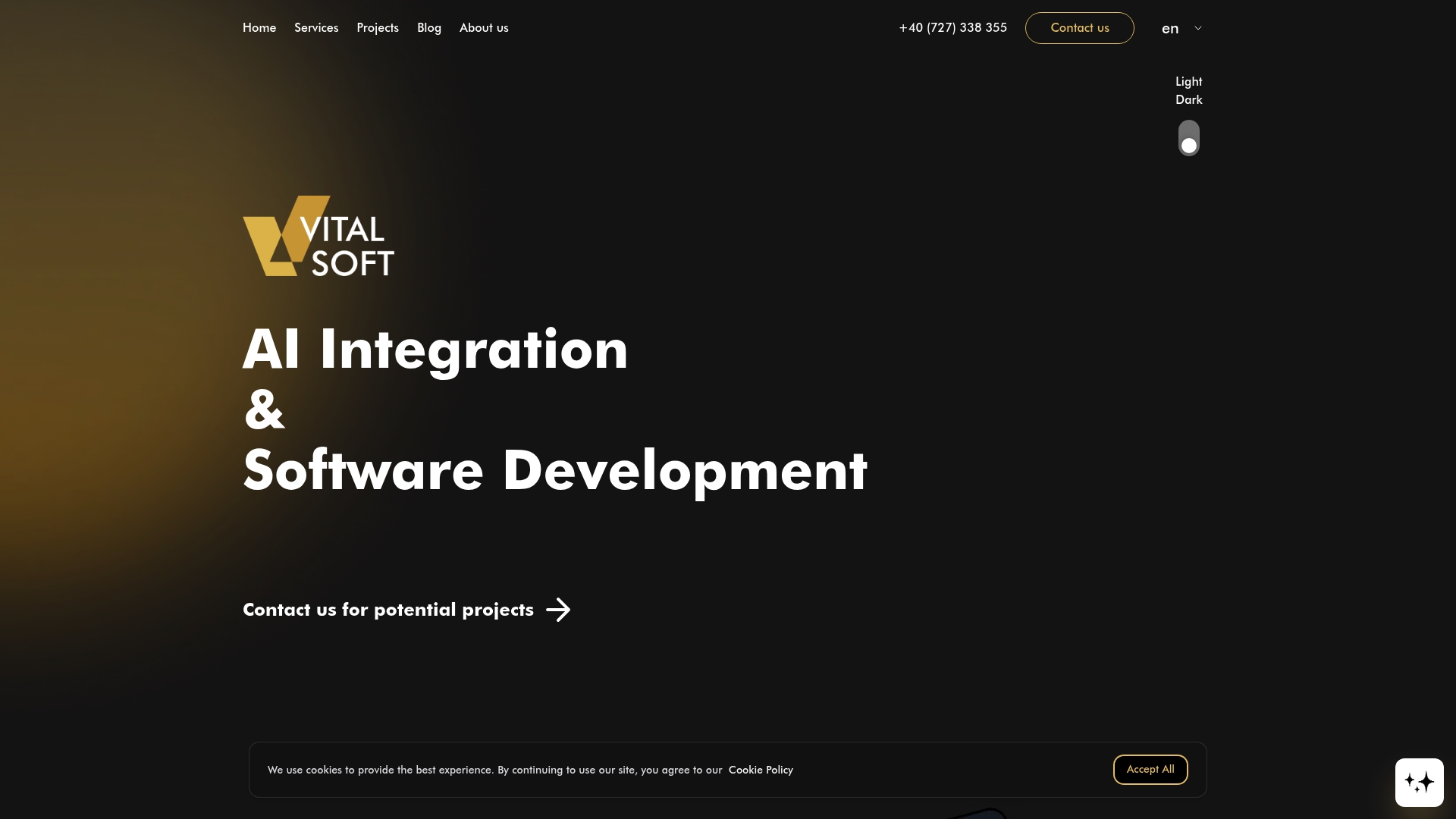Click the Vital Soft logo
1456x819 pixels.
318,237
